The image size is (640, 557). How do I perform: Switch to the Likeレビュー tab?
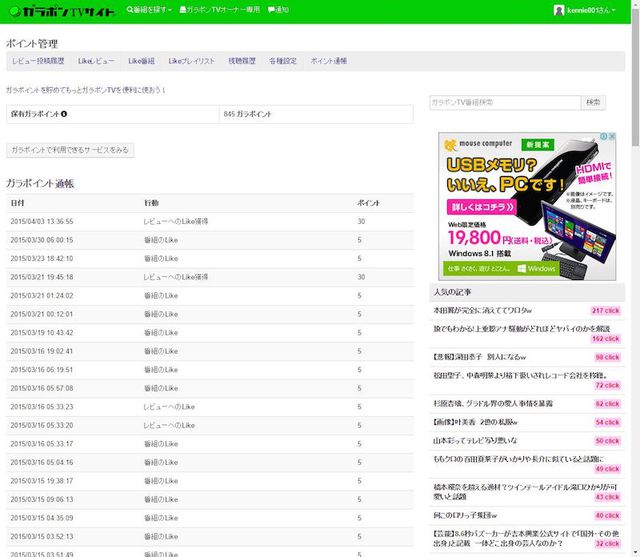[x=95, y=61]
